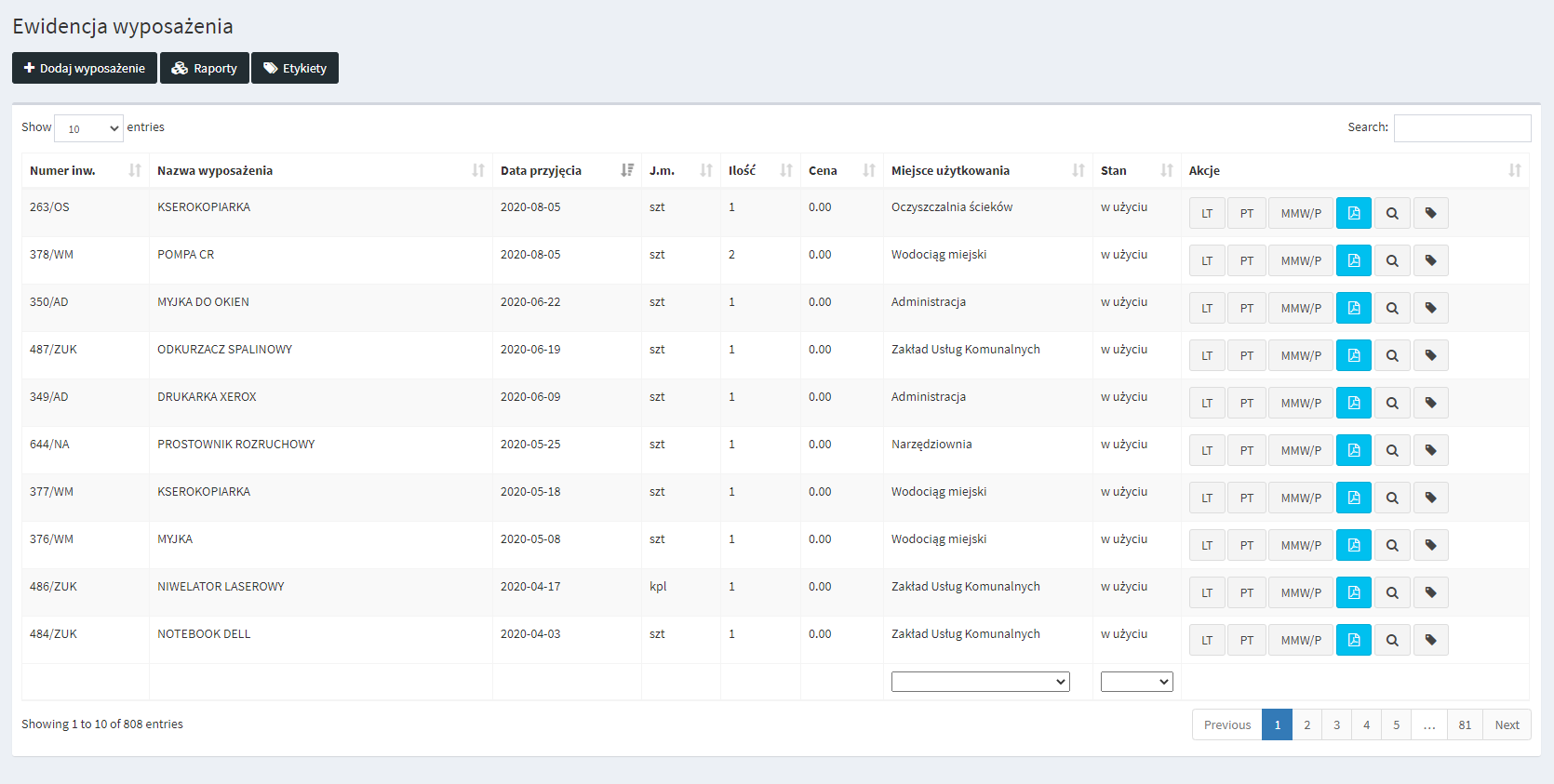
Task: Open the Show entries count dropdown
Action: click(x=88, y=128)
